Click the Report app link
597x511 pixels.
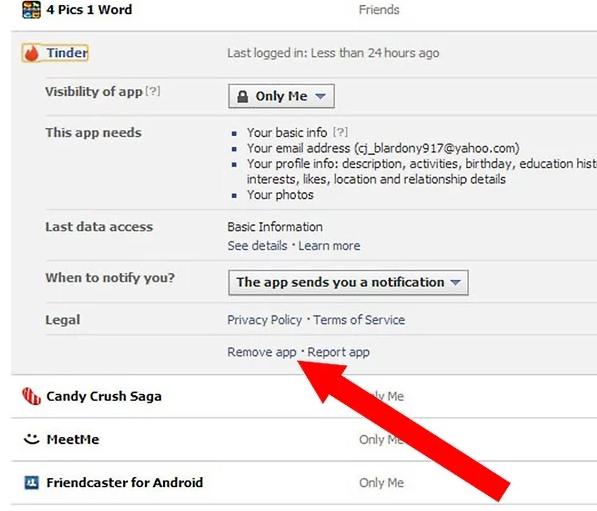tap(338, 352)
